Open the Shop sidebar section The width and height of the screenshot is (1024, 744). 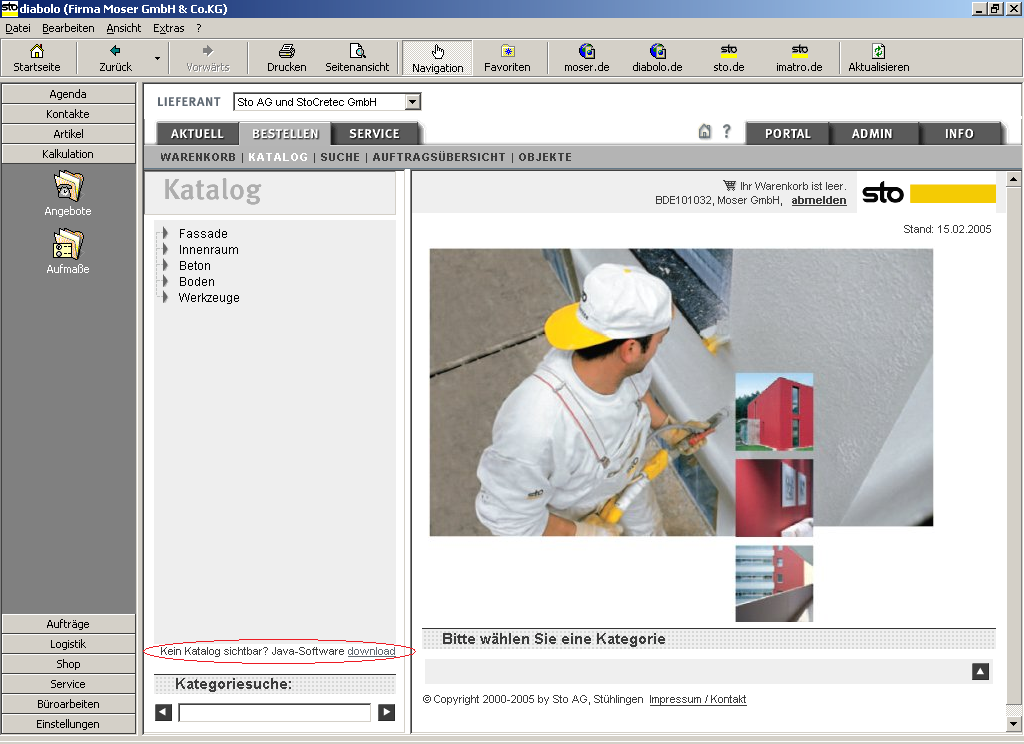pos(68,664)
